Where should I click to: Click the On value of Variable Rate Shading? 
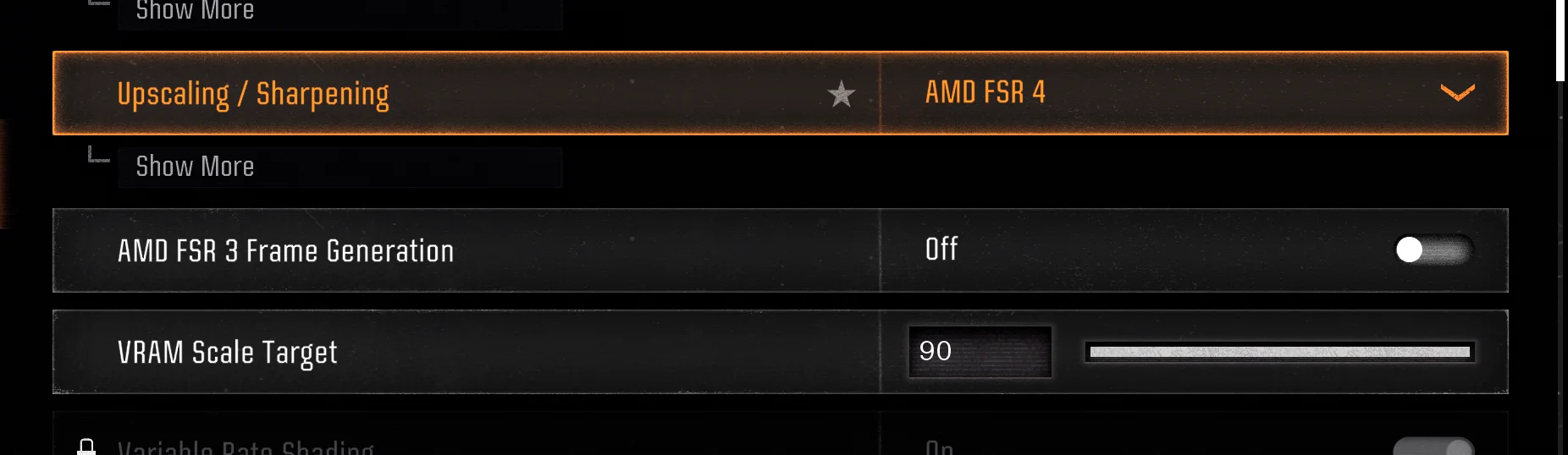tap(940, 447)
